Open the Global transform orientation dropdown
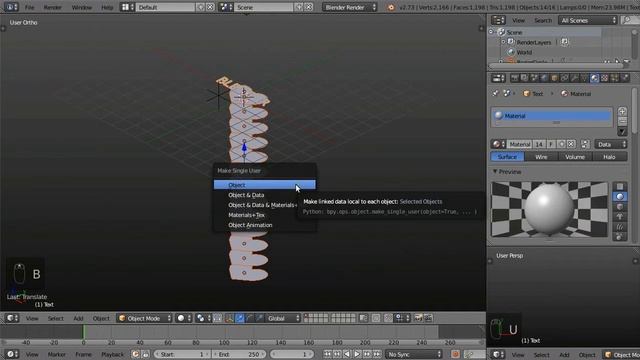The image size is (640, 360). [x=283, y=318]
